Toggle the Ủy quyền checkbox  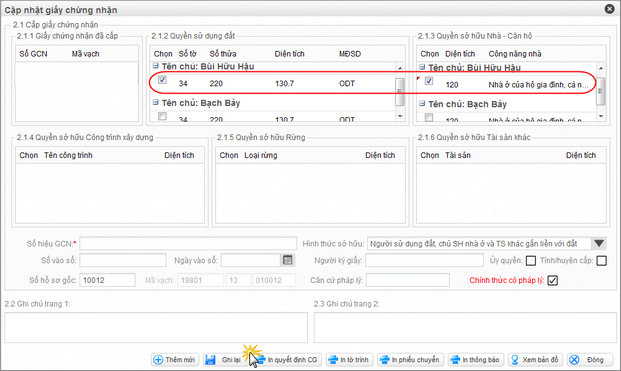[x=531, y=261]
